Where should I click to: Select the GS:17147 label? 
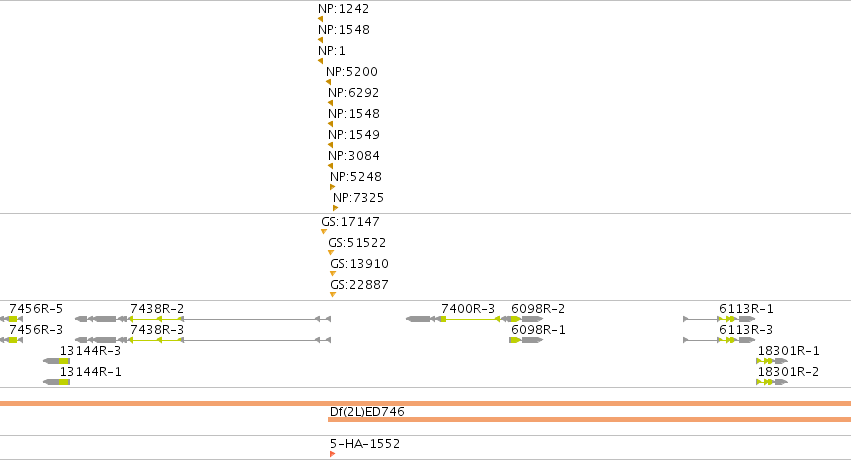350,221
